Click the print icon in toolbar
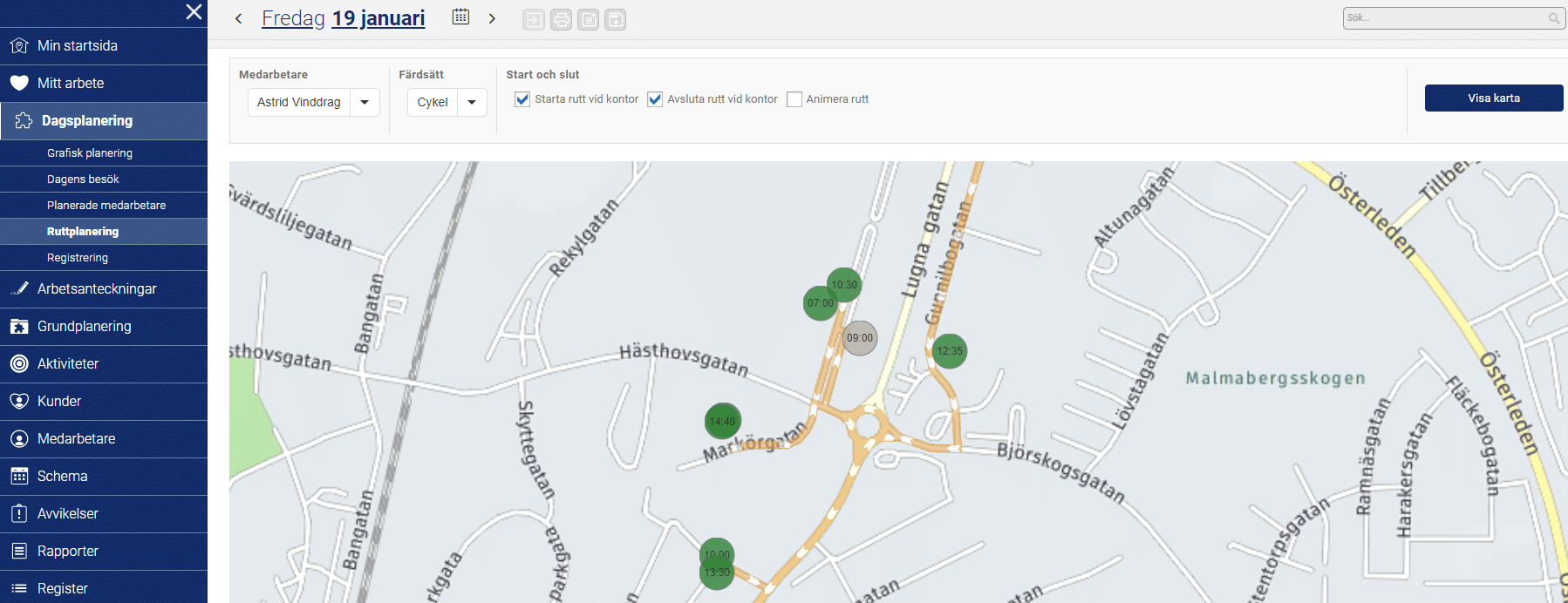This screenshot has height=603, width=1568. 562,19
